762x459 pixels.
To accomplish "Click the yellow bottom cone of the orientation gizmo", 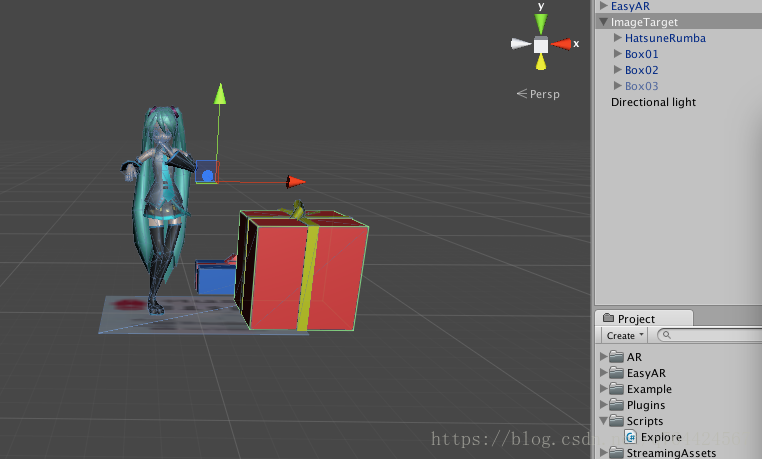I will tap(541, 62).
